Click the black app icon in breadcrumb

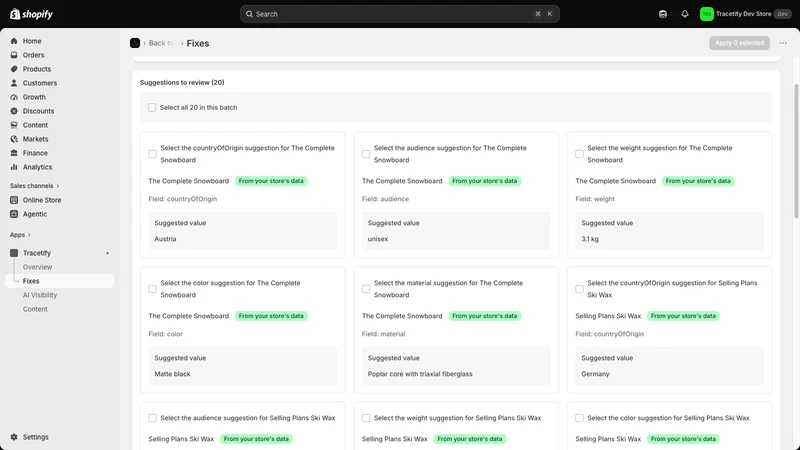135,43
